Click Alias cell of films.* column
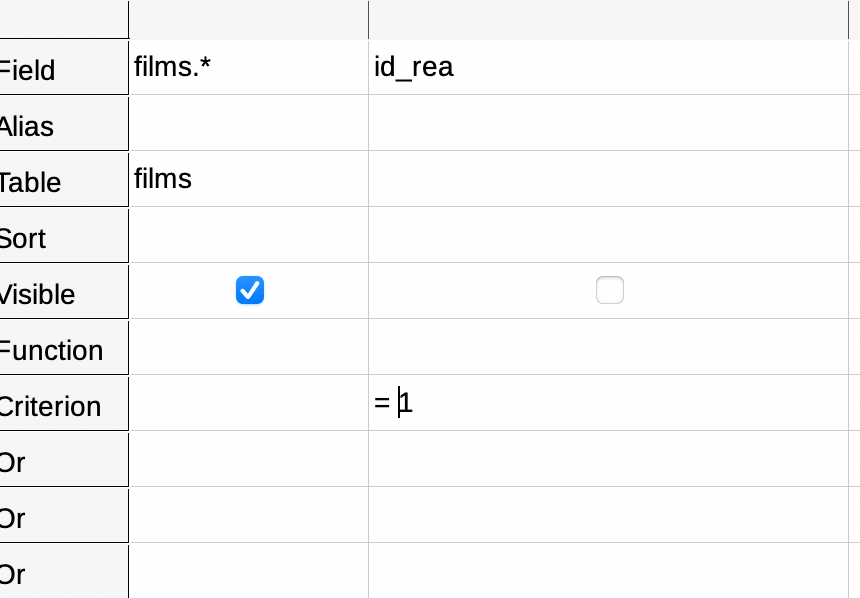 click(x=249, y=123)
